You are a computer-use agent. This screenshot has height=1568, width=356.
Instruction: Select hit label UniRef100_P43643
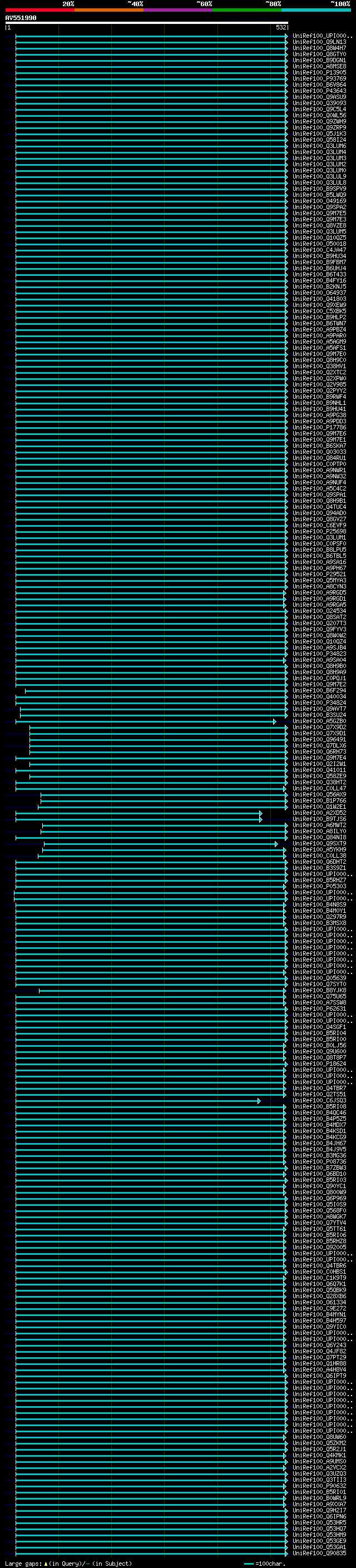[319, 91]
